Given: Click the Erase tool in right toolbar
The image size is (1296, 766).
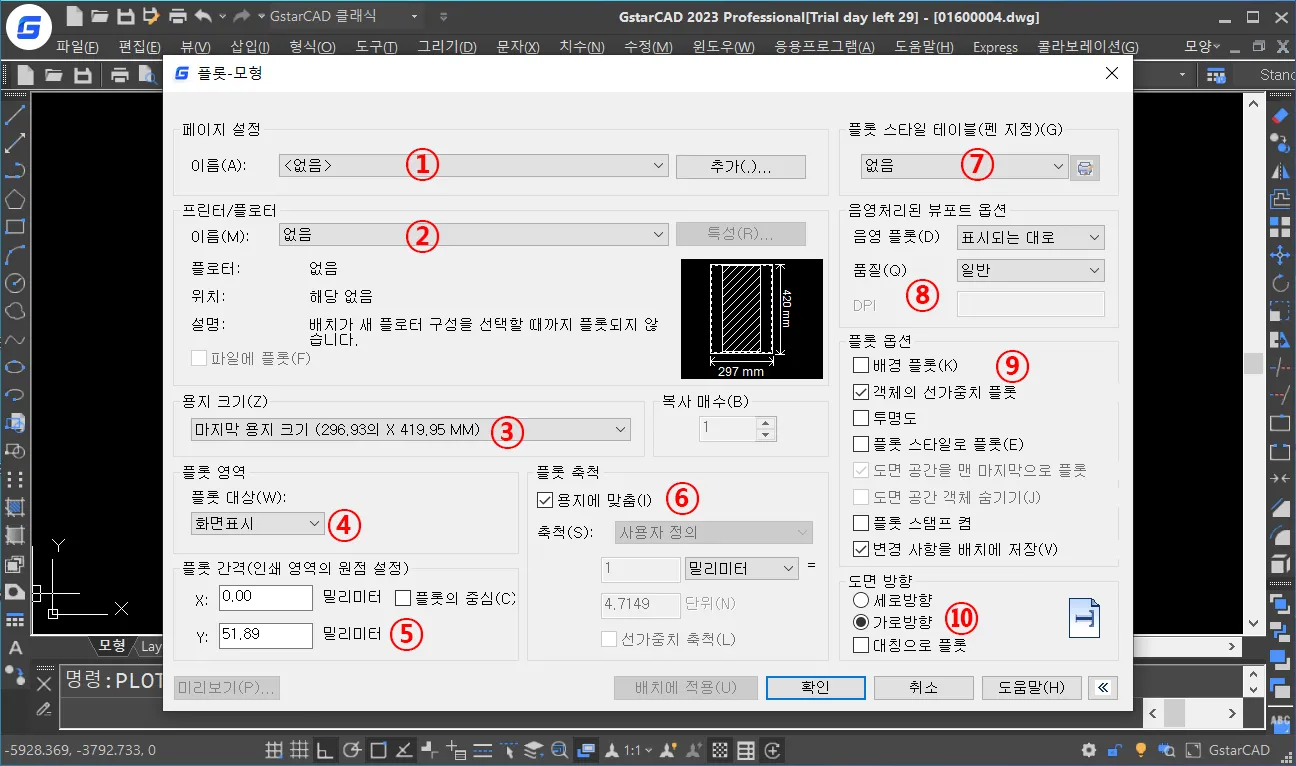Looking at the screenshot, I should pyautogui.click(x=1280, y=116).
